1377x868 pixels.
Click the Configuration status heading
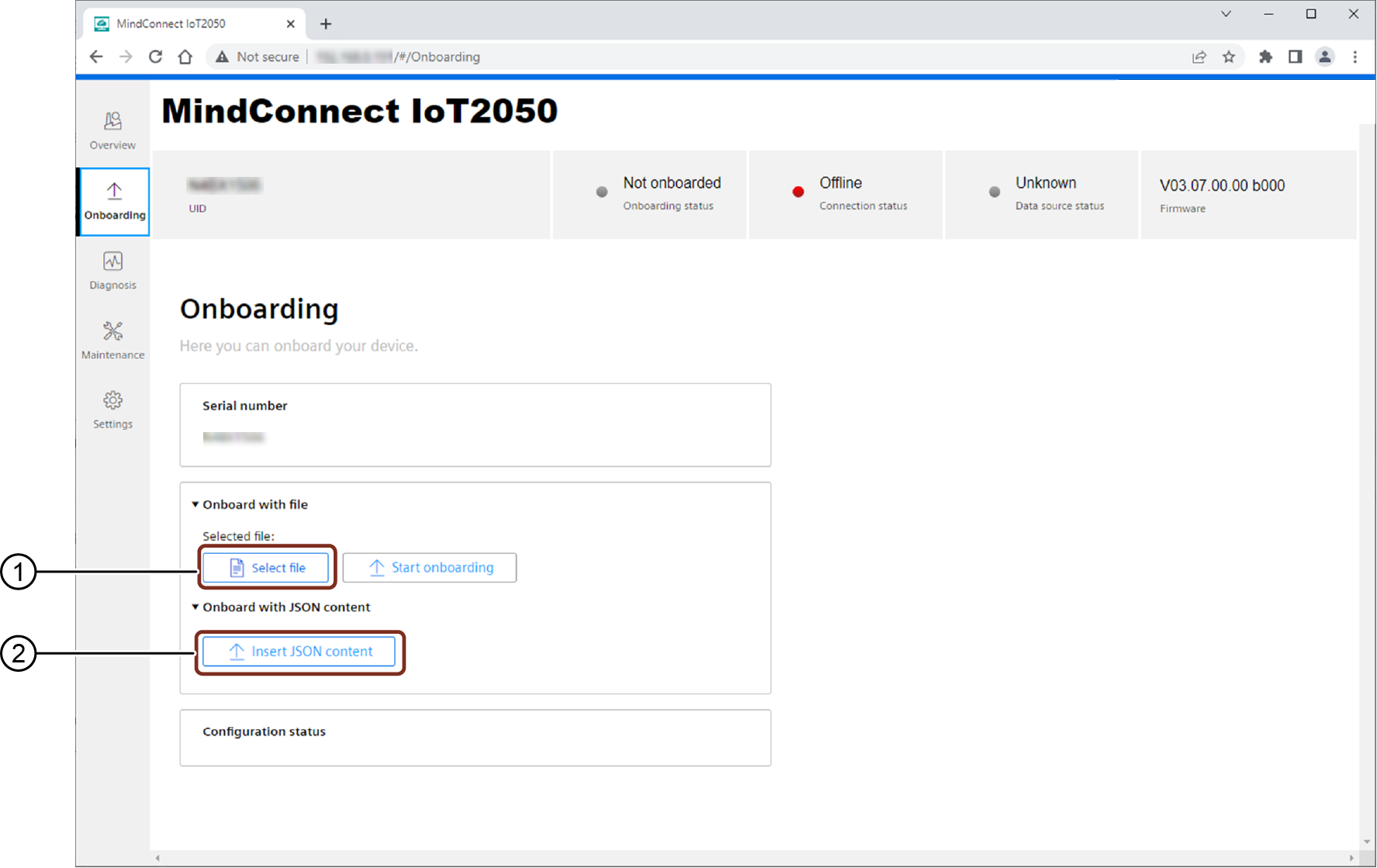(264, 731)
